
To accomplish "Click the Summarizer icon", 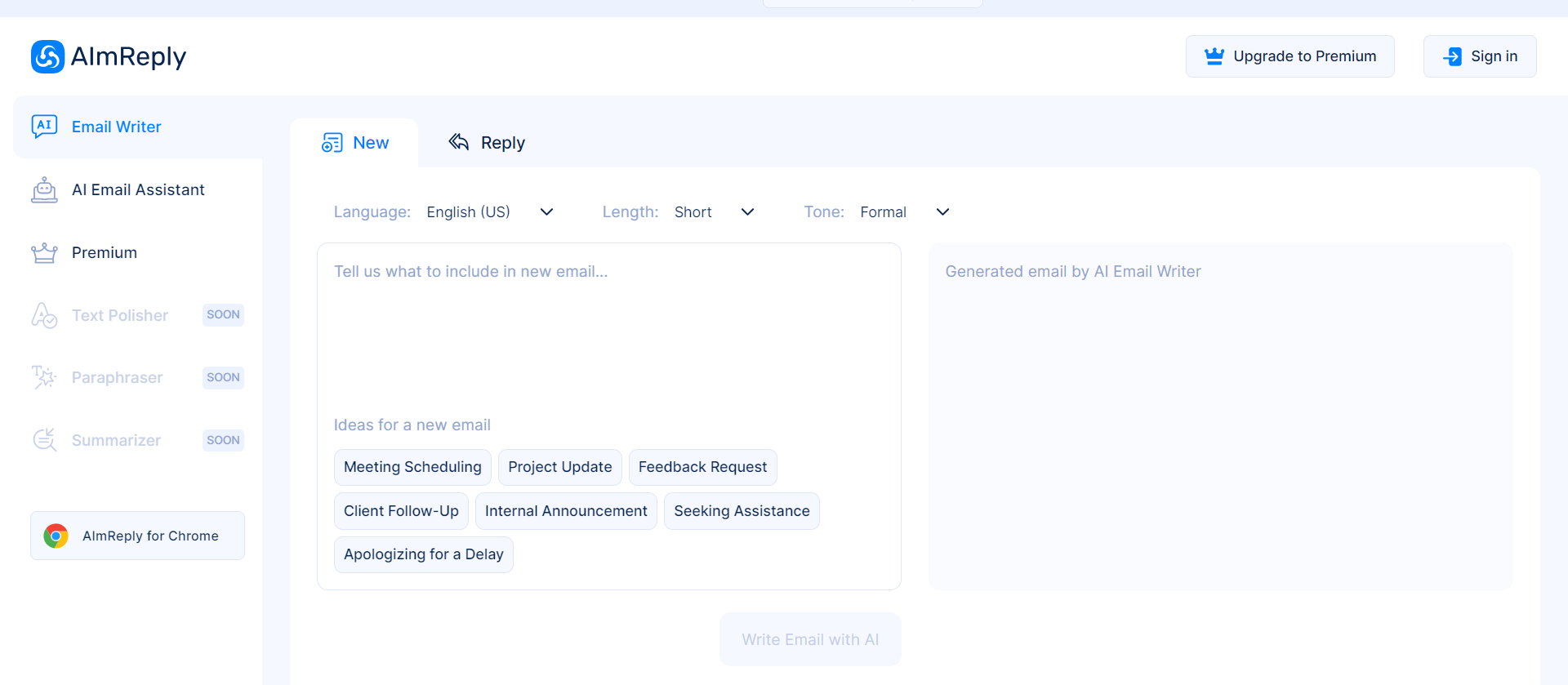I will (44, 440).
